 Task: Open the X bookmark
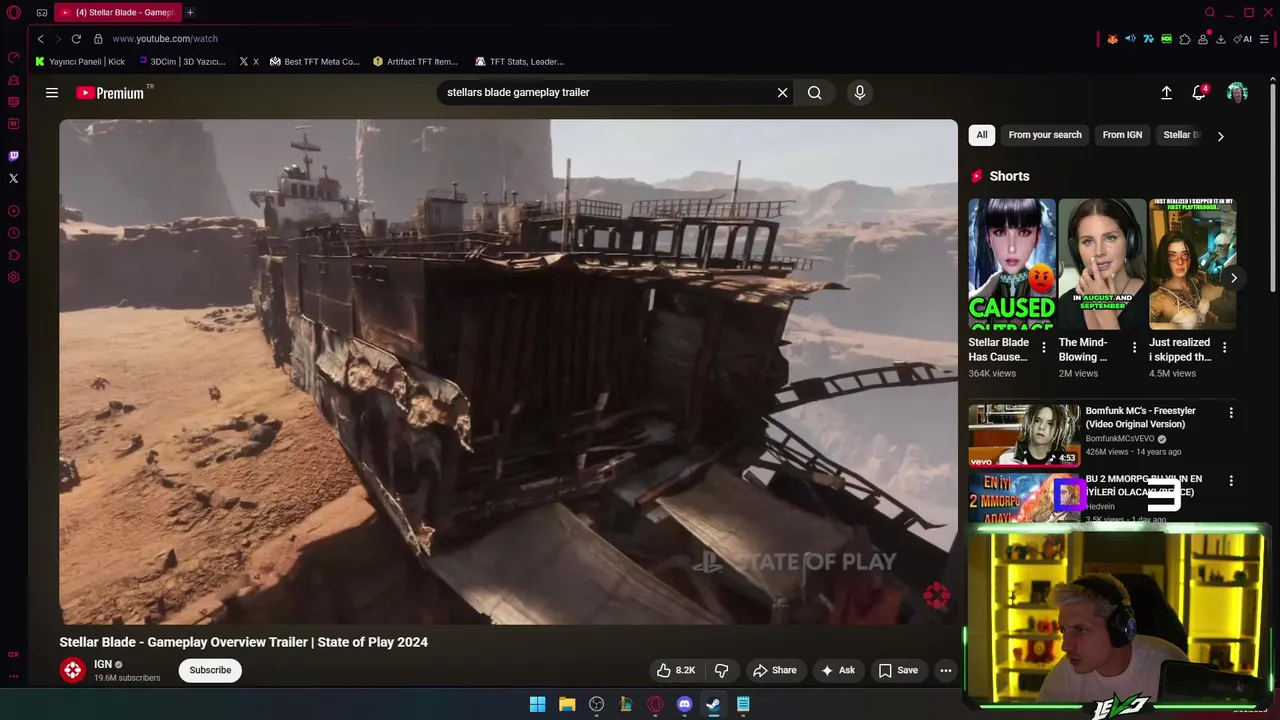249,62
